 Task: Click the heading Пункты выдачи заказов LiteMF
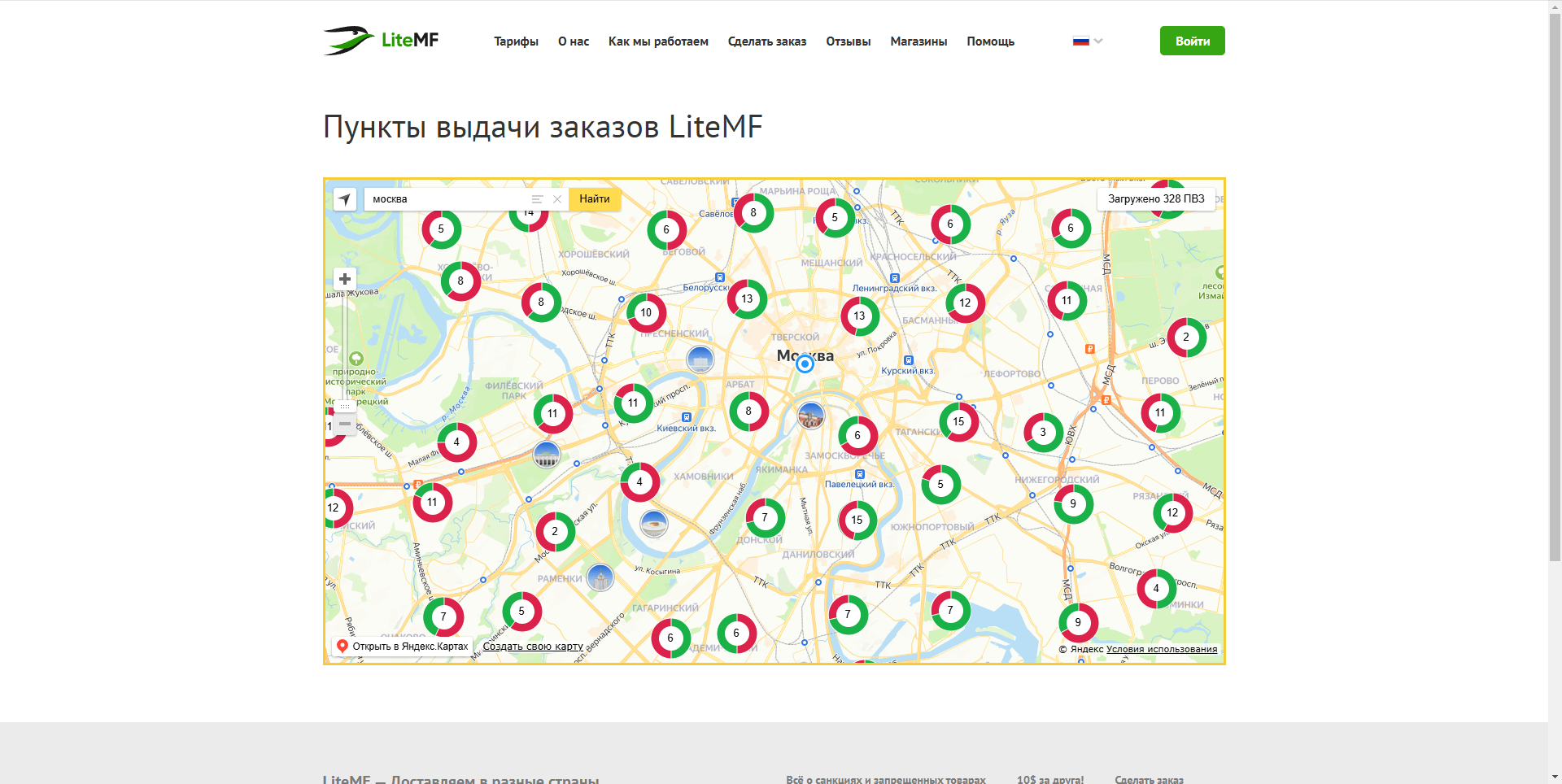click(x=543, y=128)
